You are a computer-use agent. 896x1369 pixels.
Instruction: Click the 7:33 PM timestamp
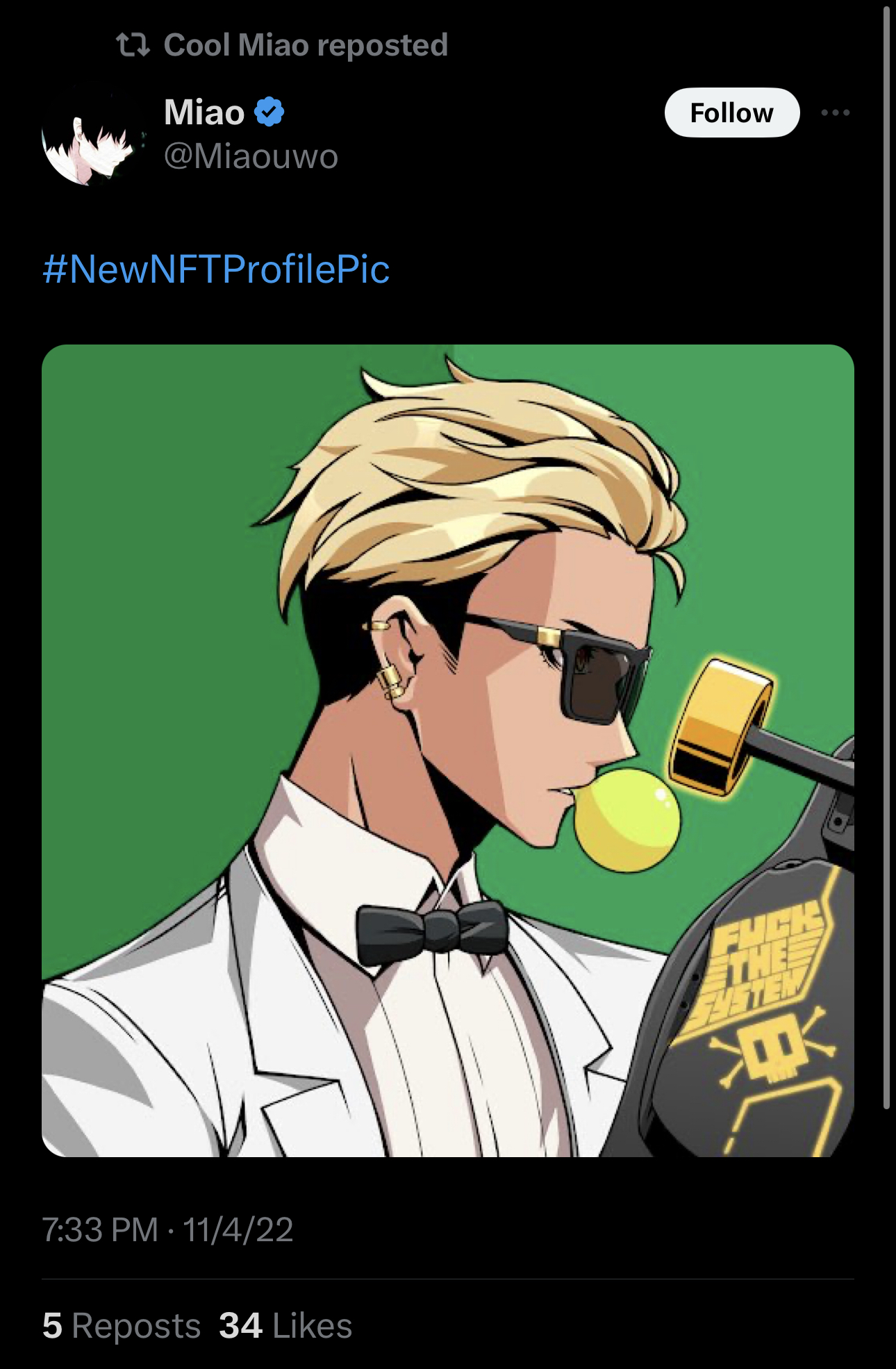pos(100,1230)
